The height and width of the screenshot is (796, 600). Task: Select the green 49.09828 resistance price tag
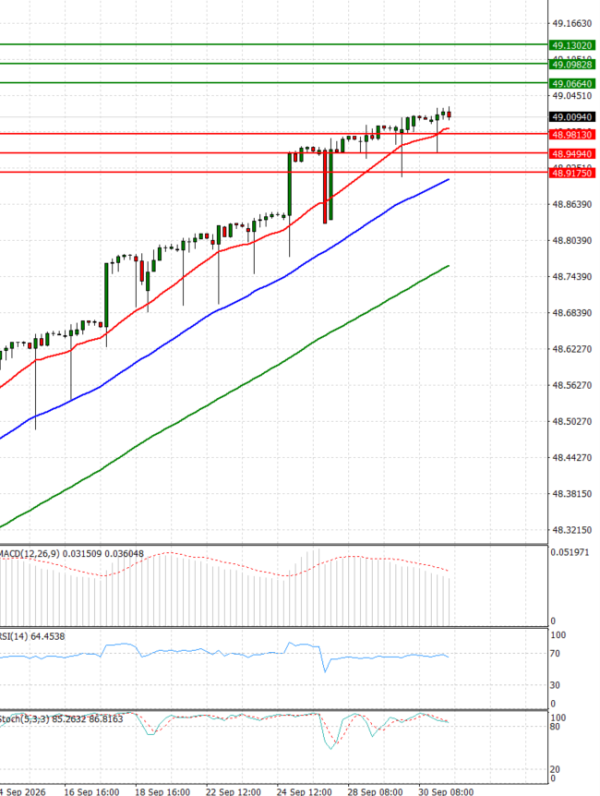coord(572,64)
